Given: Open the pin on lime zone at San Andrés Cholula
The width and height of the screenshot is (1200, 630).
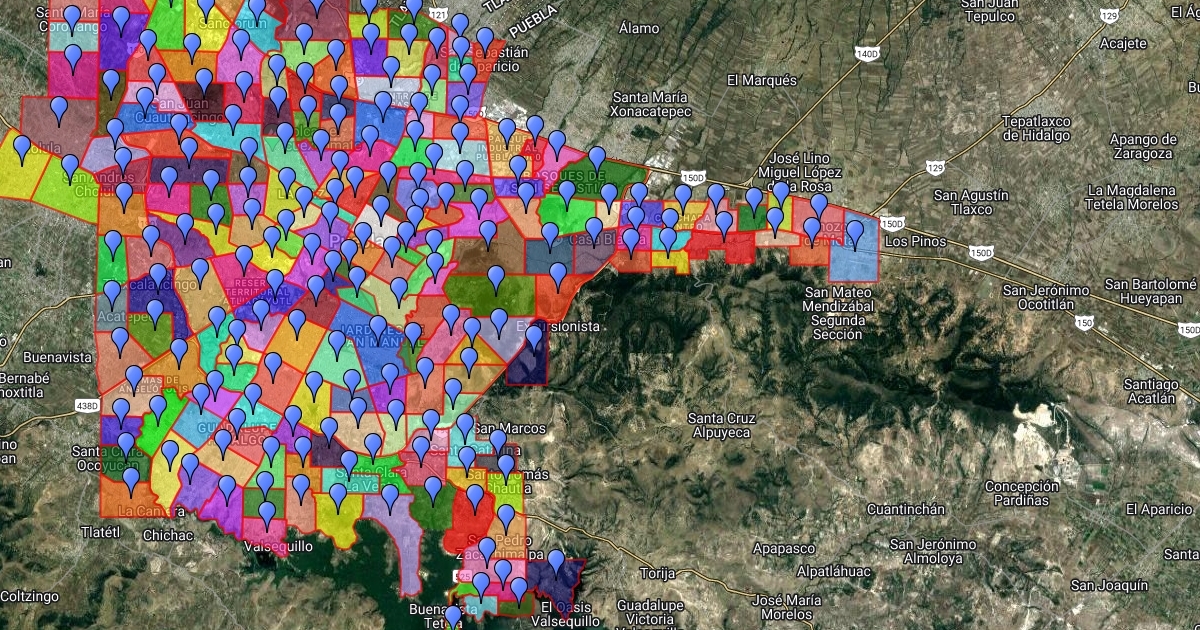Looking at the screenshot, I should [x=70, y=169].
